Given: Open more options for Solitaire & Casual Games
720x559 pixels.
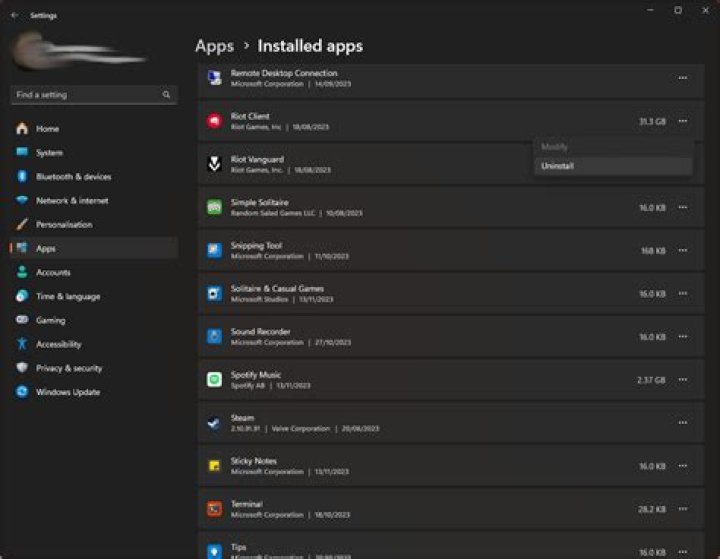Looking at the screenshot, I should 683,294.
